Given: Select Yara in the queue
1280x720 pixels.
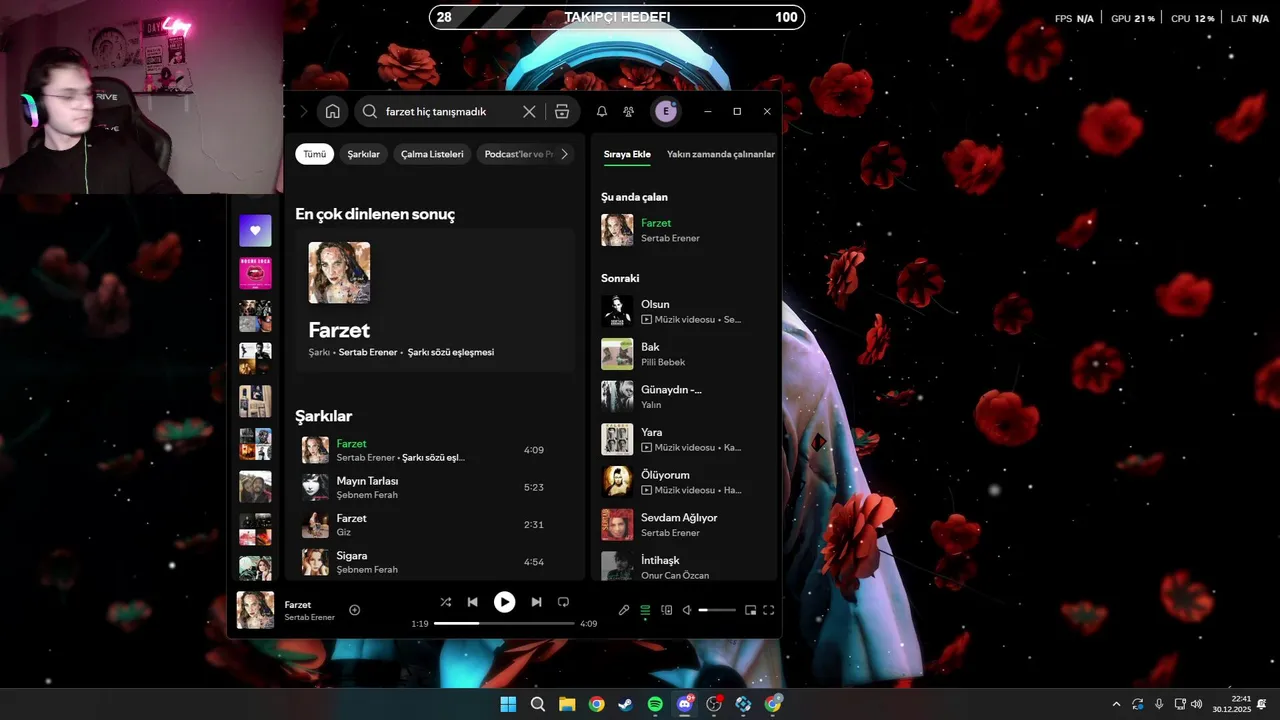Looking at the screenshot, I should pos(684,439).
